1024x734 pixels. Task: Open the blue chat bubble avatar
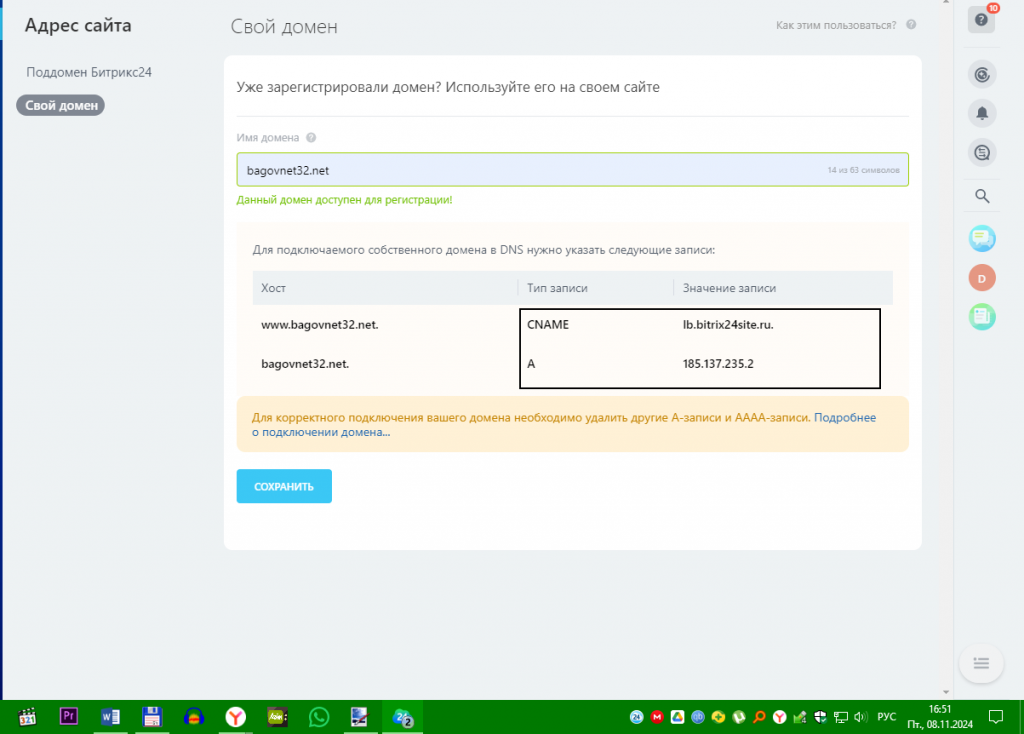(982, 239)
